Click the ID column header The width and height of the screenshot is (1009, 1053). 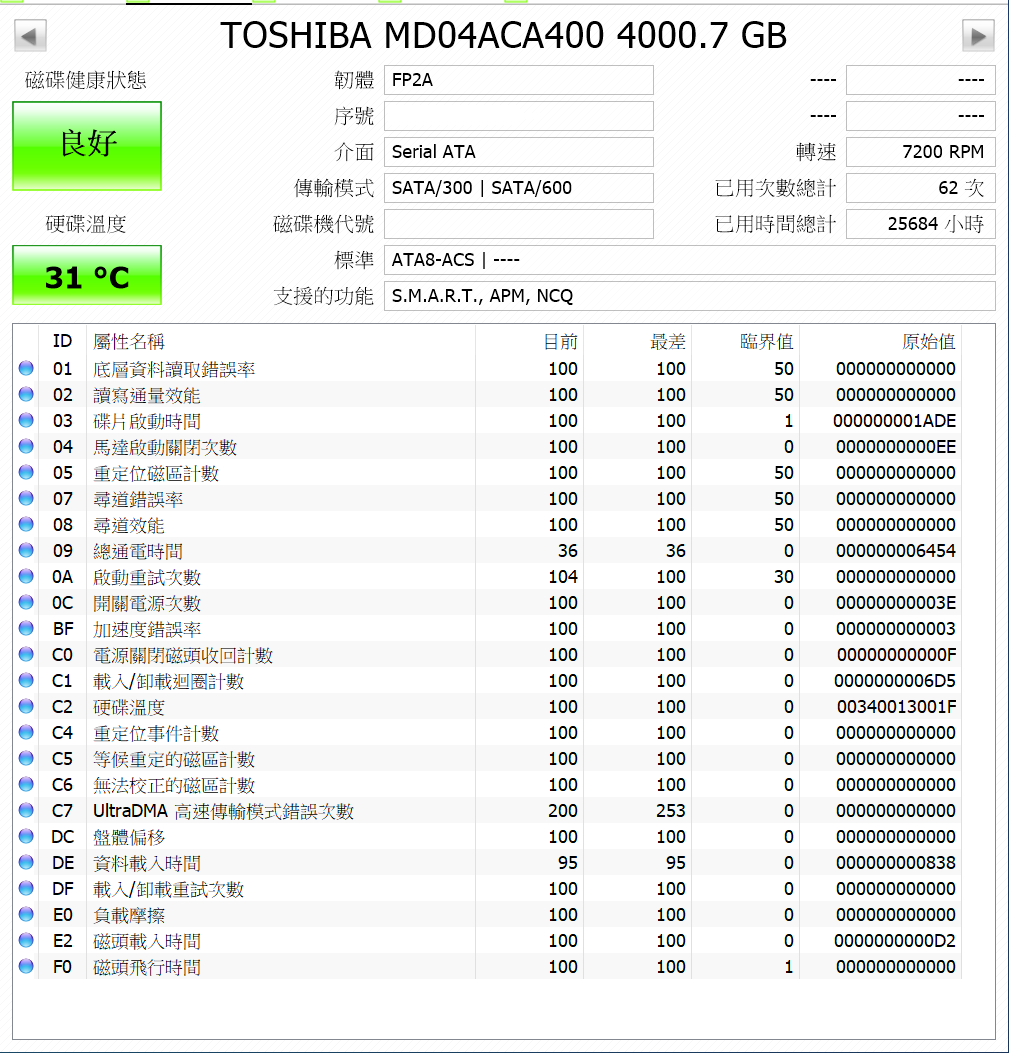point(62,342)
